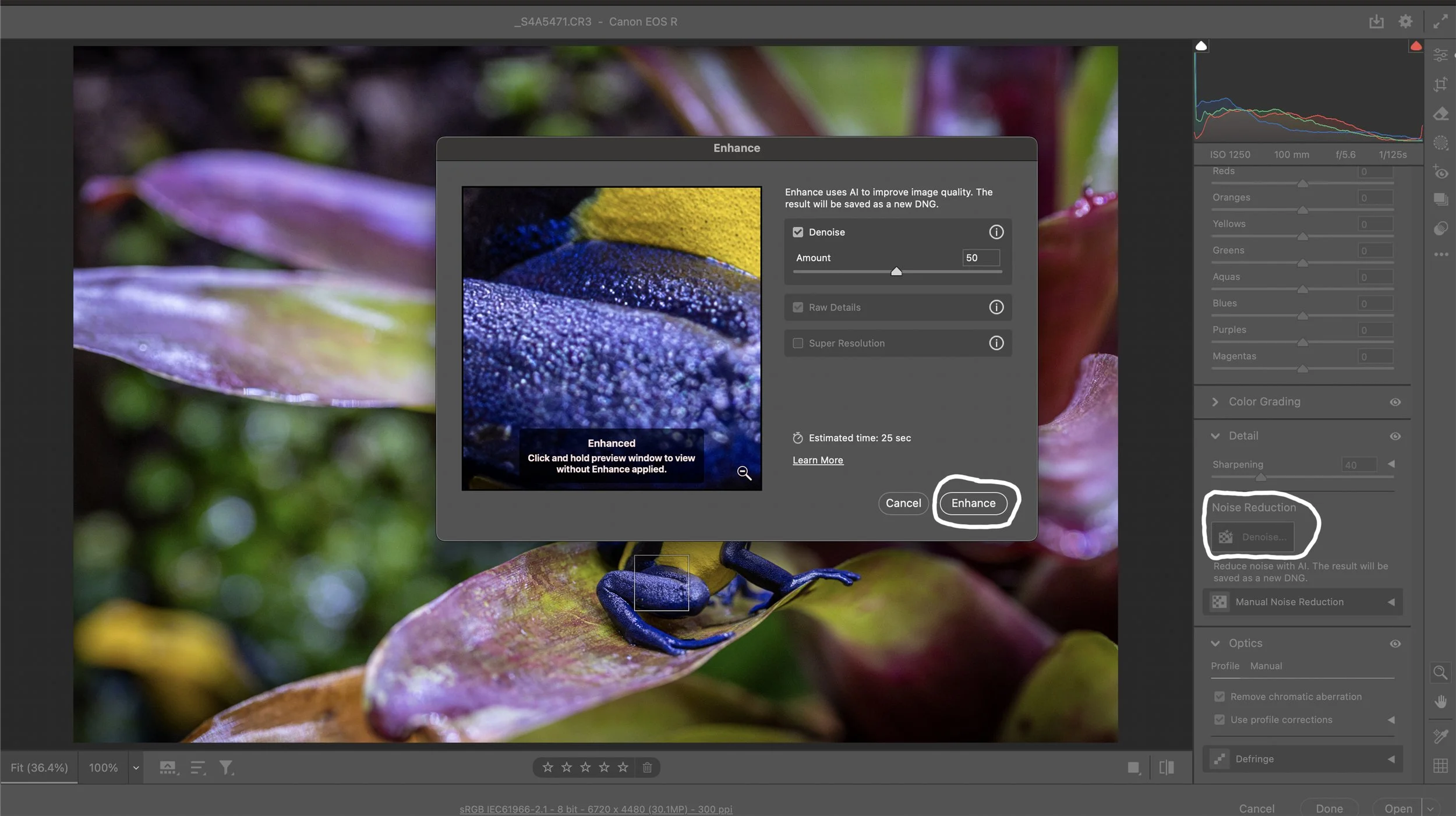The width and height of the screenshot is (1456, 816).
Task: Expand the Color Grading section
Action: (1216, 402)
